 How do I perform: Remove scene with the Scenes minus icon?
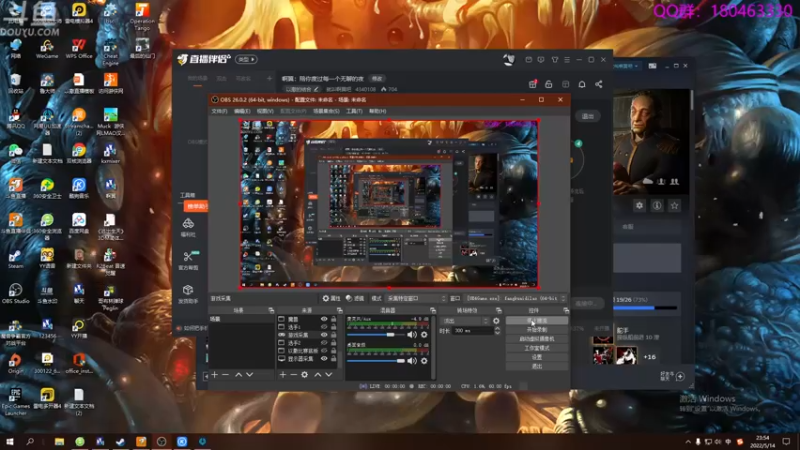pyautogui.click(x=226, y=375)
